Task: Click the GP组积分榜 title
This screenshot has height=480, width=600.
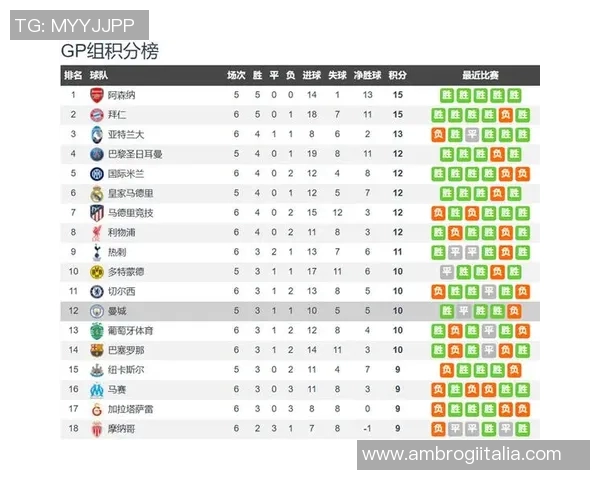Action: pyautogui.click(x=110, y=51)
